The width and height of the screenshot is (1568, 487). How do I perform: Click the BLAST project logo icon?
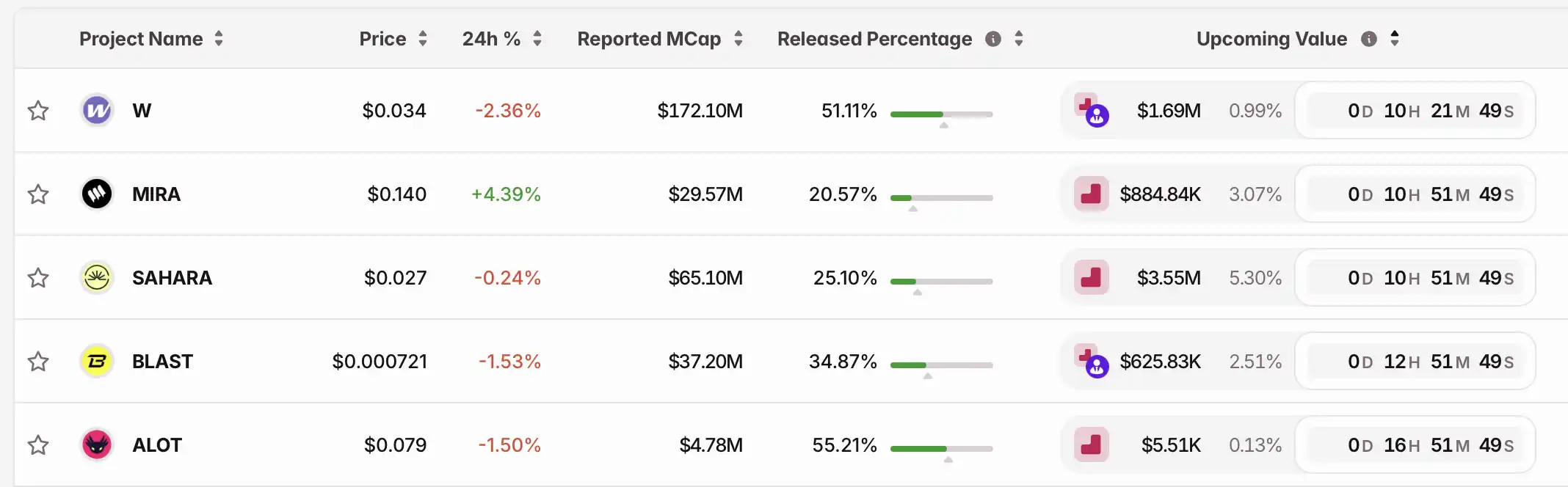click(97, 362)
